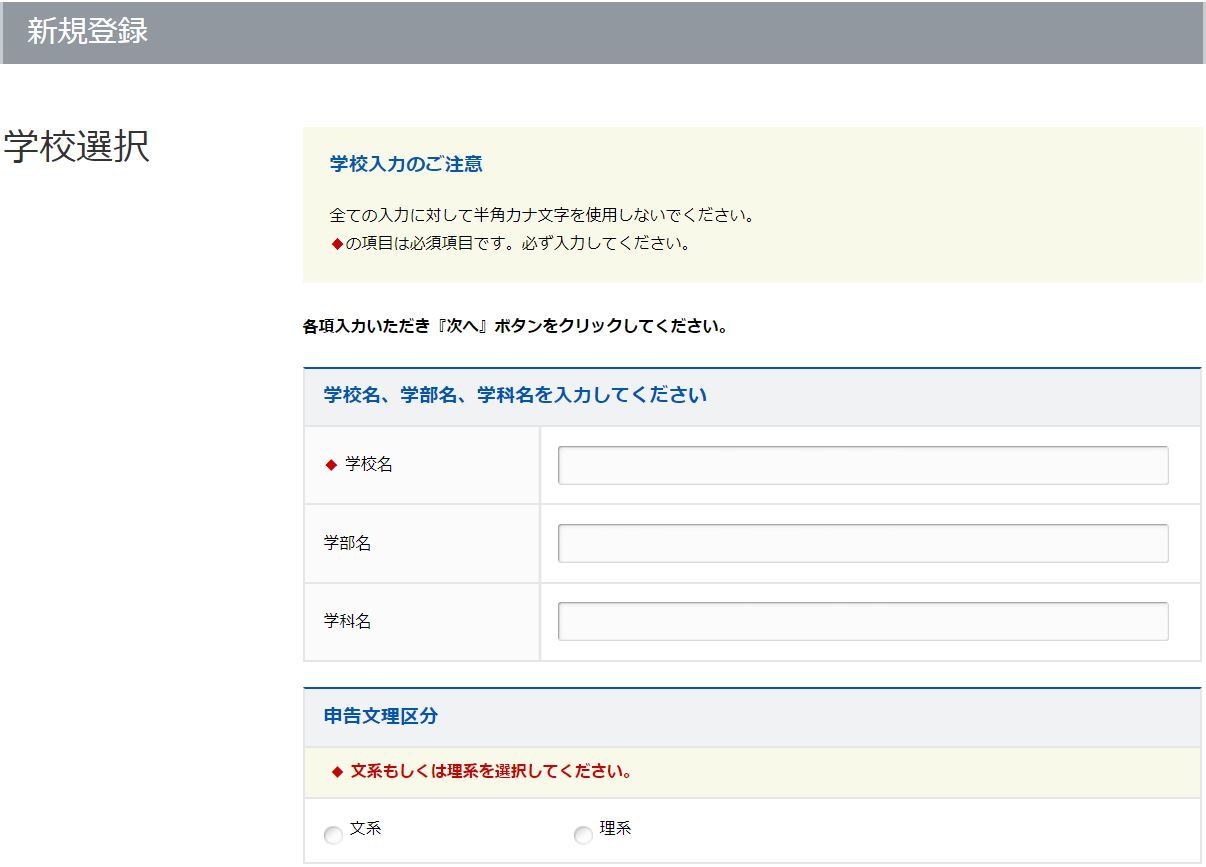Click the red diamond in the 必須項目 notice
This screenshot has width=1206, height=867.
tap(337, 244)
